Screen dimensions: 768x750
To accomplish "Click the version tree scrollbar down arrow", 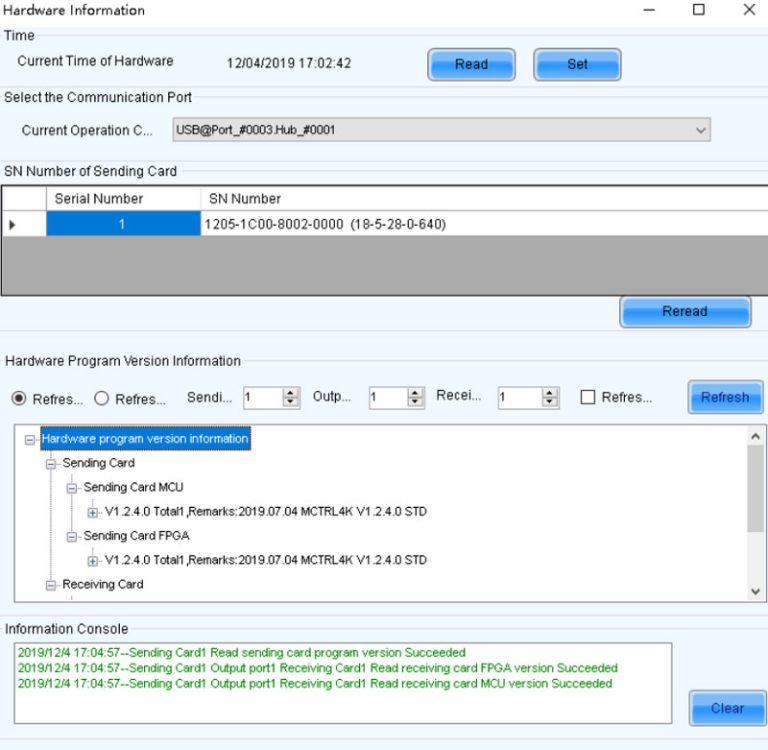I will point(755,592).
